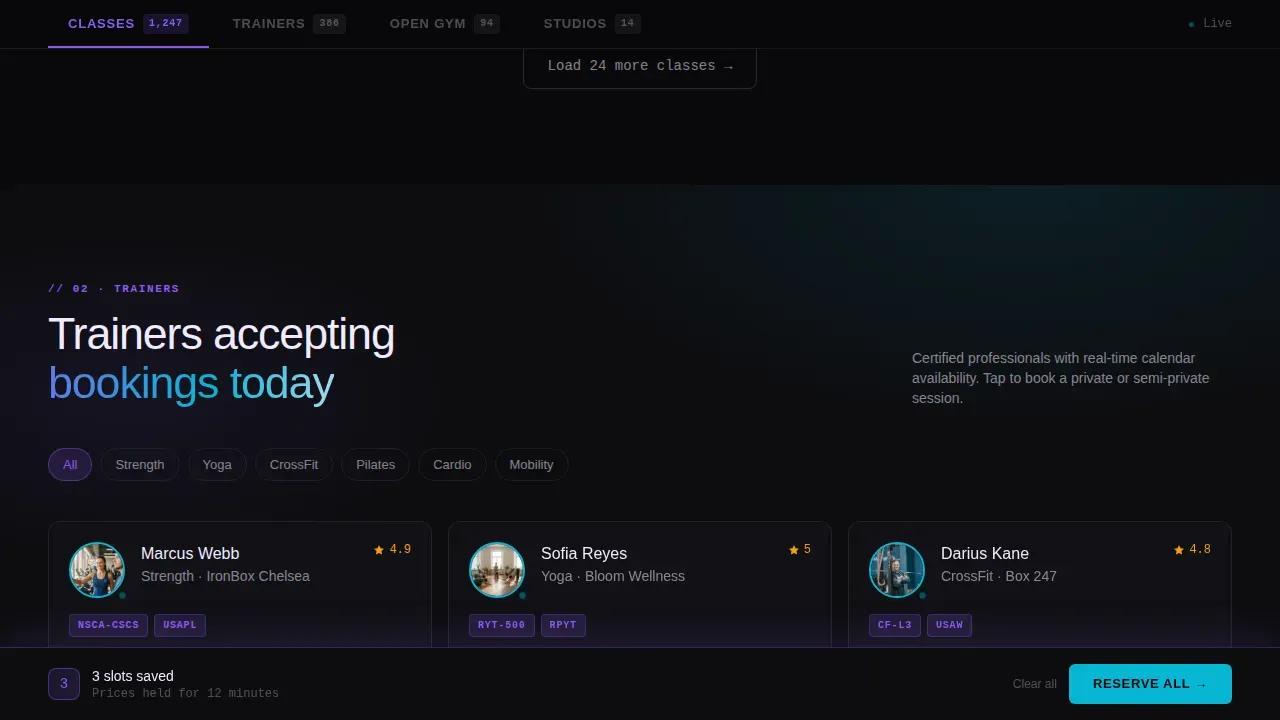The height and width of the screenshot is (720, 1280).
Task: Filter trainers by Yoga
Action: (x=217, y=464)
